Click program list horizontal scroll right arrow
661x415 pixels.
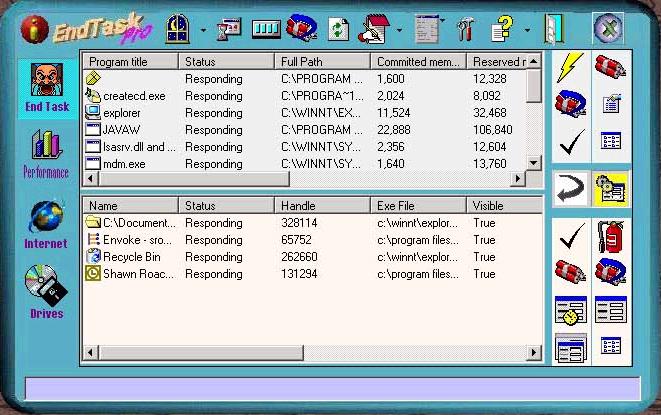[x=518, y=179]
